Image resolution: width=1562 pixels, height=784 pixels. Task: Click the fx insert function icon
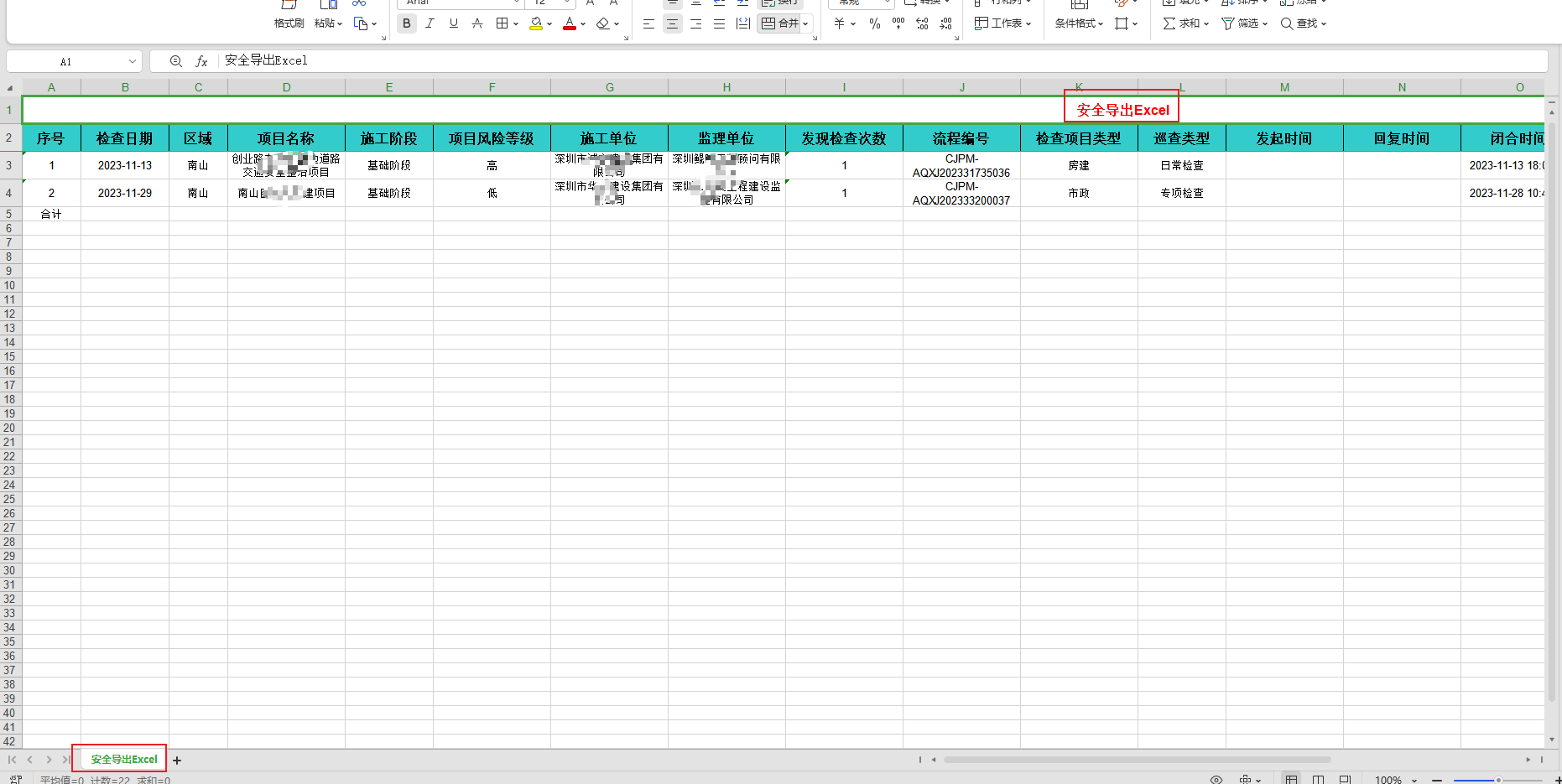click(x=201, y=61)
